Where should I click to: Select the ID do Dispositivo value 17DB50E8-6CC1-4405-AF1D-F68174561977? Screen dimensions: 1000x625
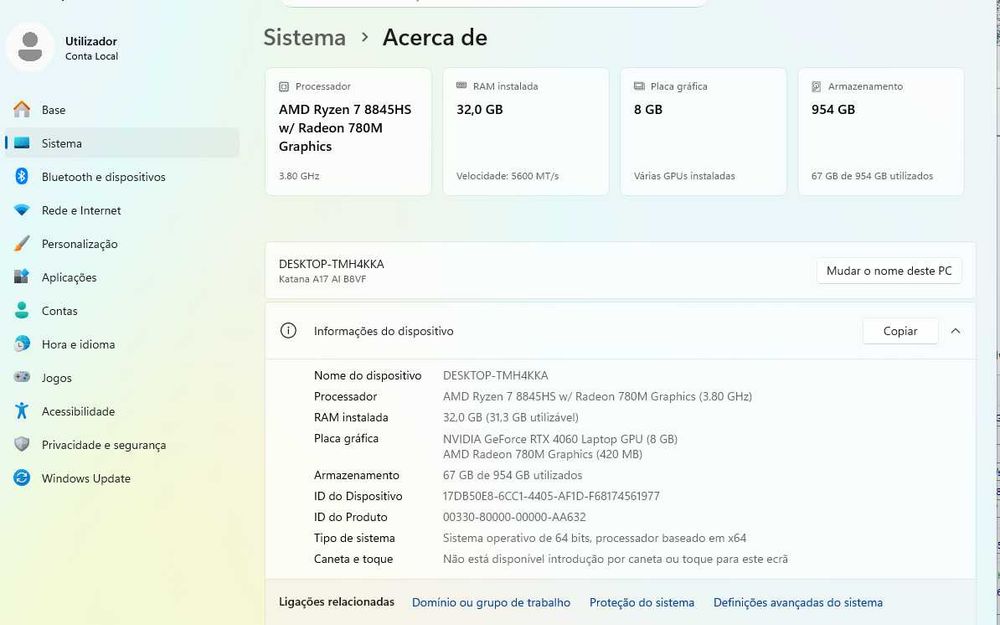(552, 496)
